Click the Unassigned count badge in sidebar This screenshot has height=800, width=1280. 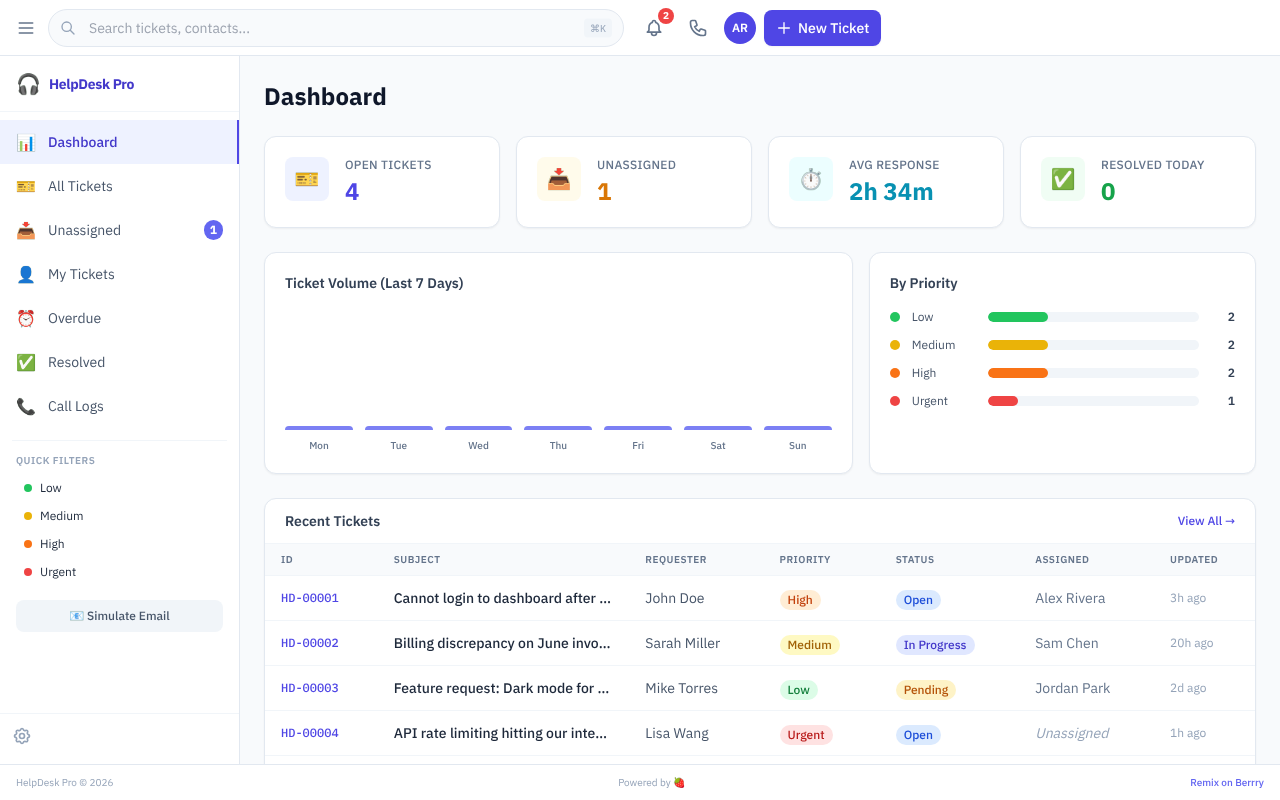point(213,230)
